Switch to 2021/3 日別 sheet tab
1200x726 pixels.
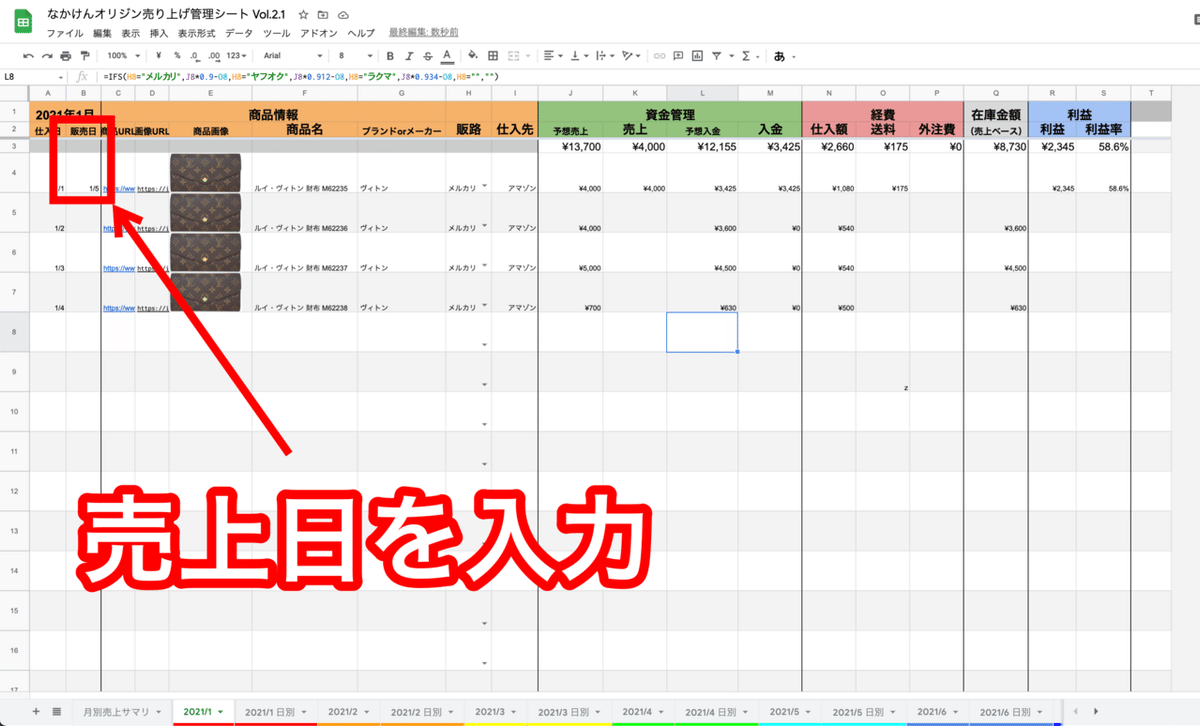click(568, 711)
